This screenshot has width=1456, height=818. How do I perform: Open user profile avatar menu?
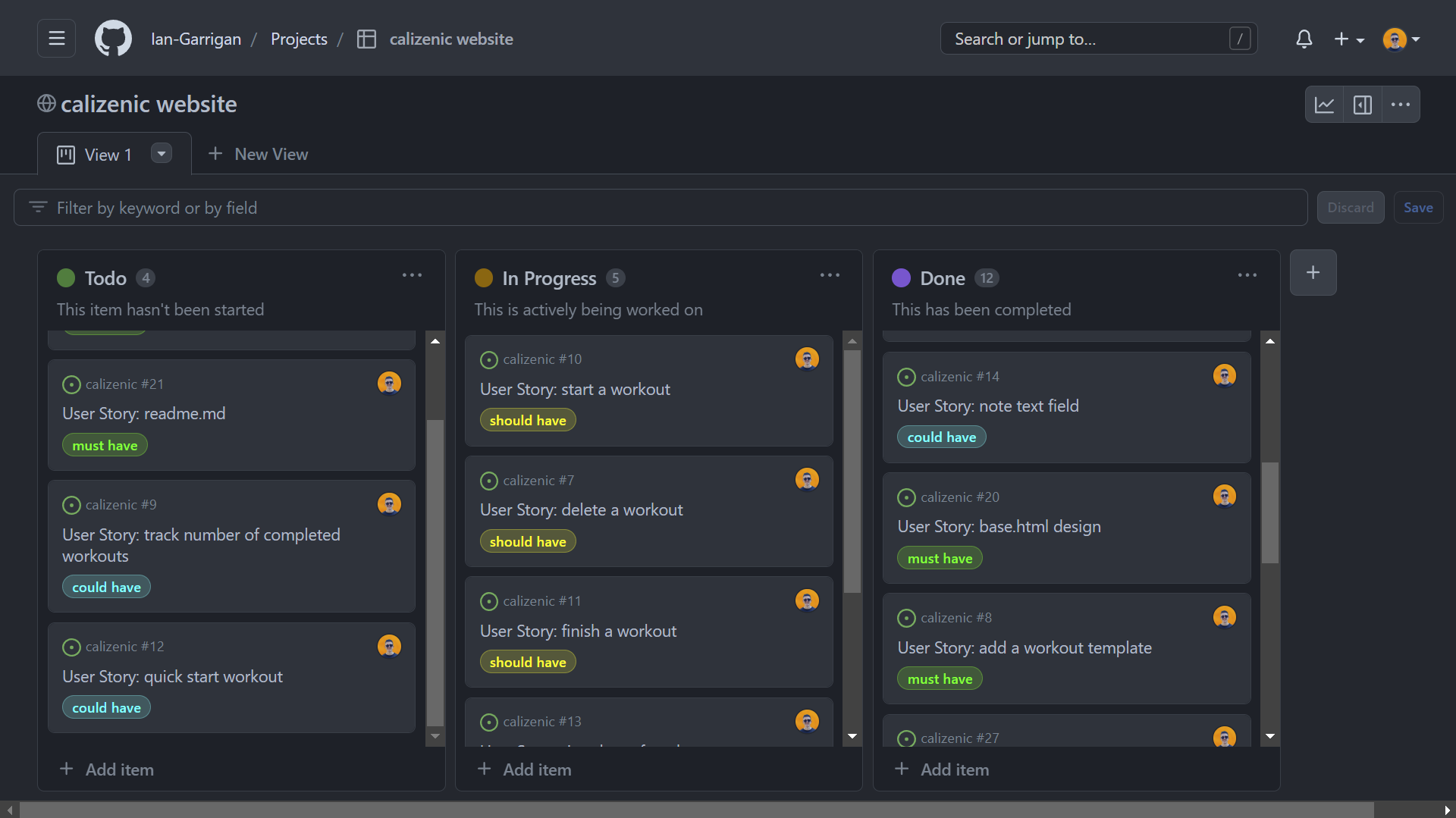[1401, 39]
